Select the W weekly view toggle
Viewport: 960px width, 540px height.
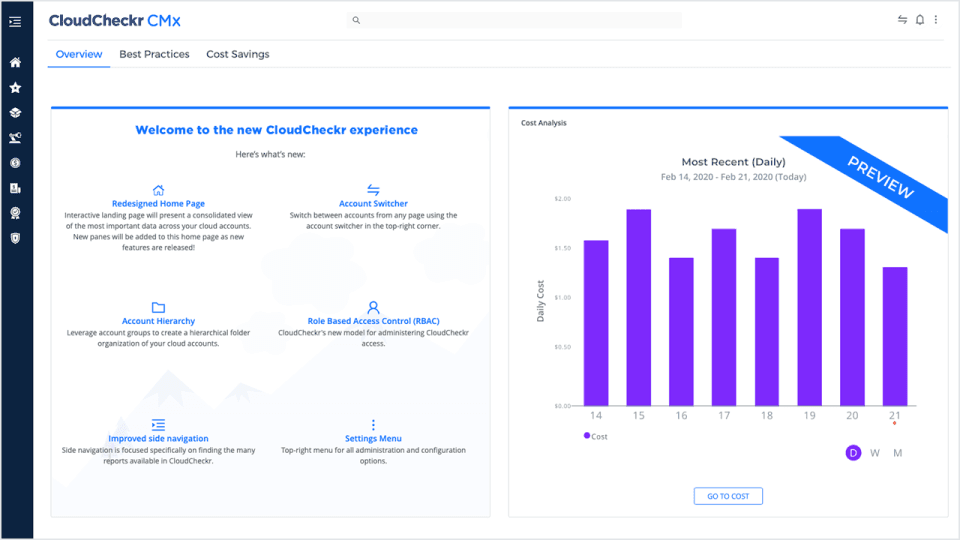pyautogui.click(x=875, y=453)
